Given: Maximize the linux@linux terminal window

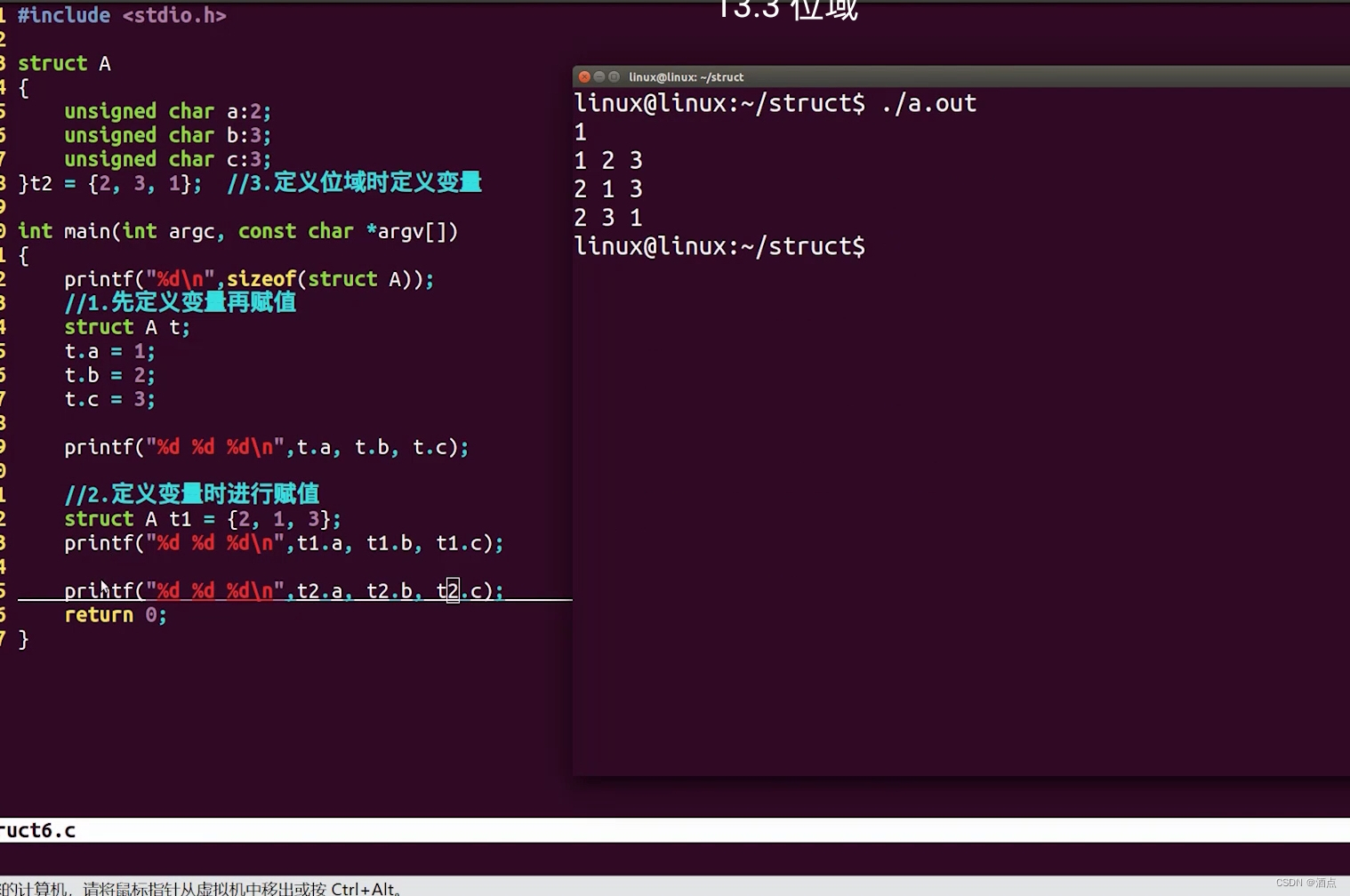Looking at the screenshot, I should pyautogui.click(x=614, y=77).
